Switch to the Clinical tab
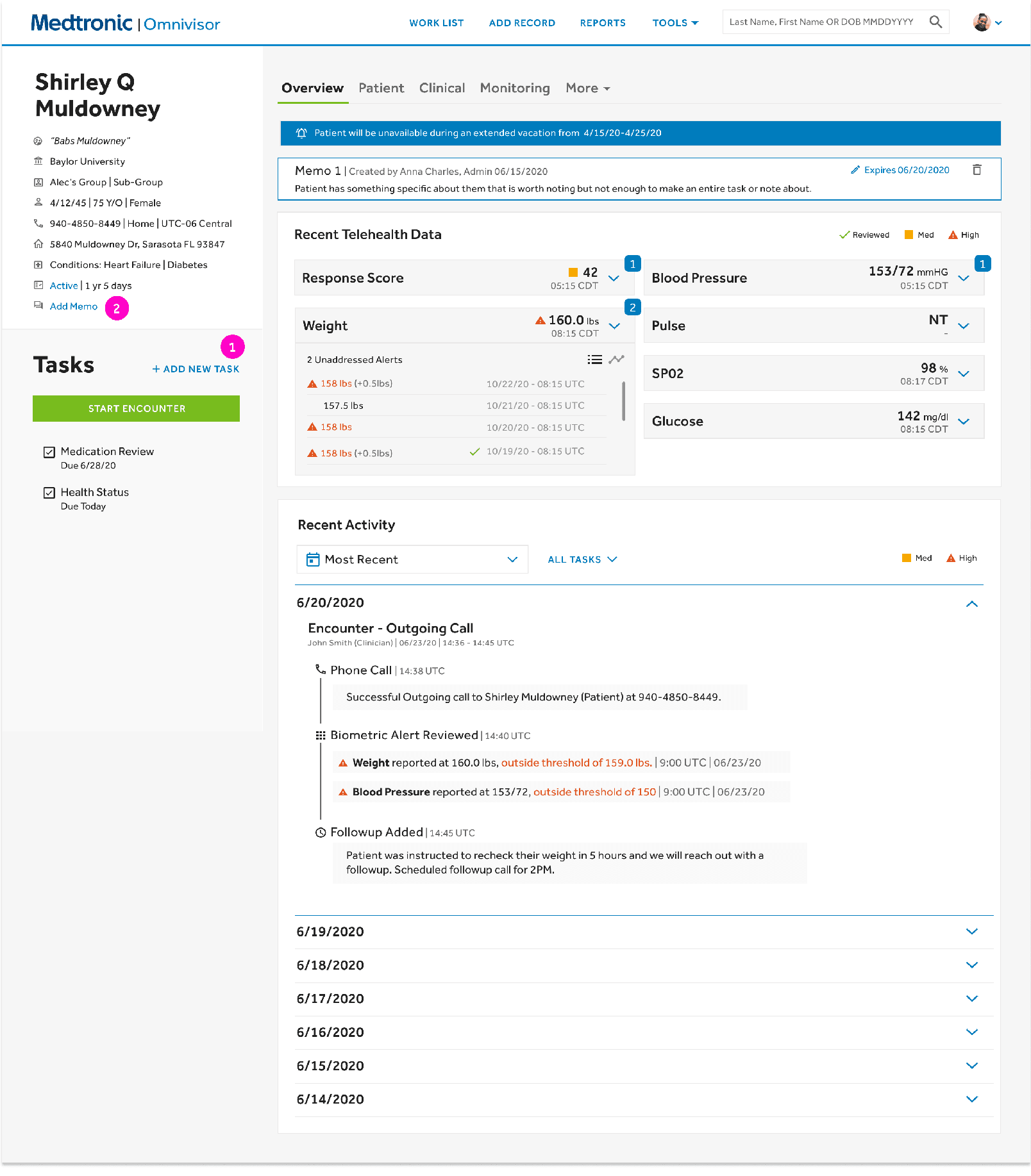 [x=442, y=88]
